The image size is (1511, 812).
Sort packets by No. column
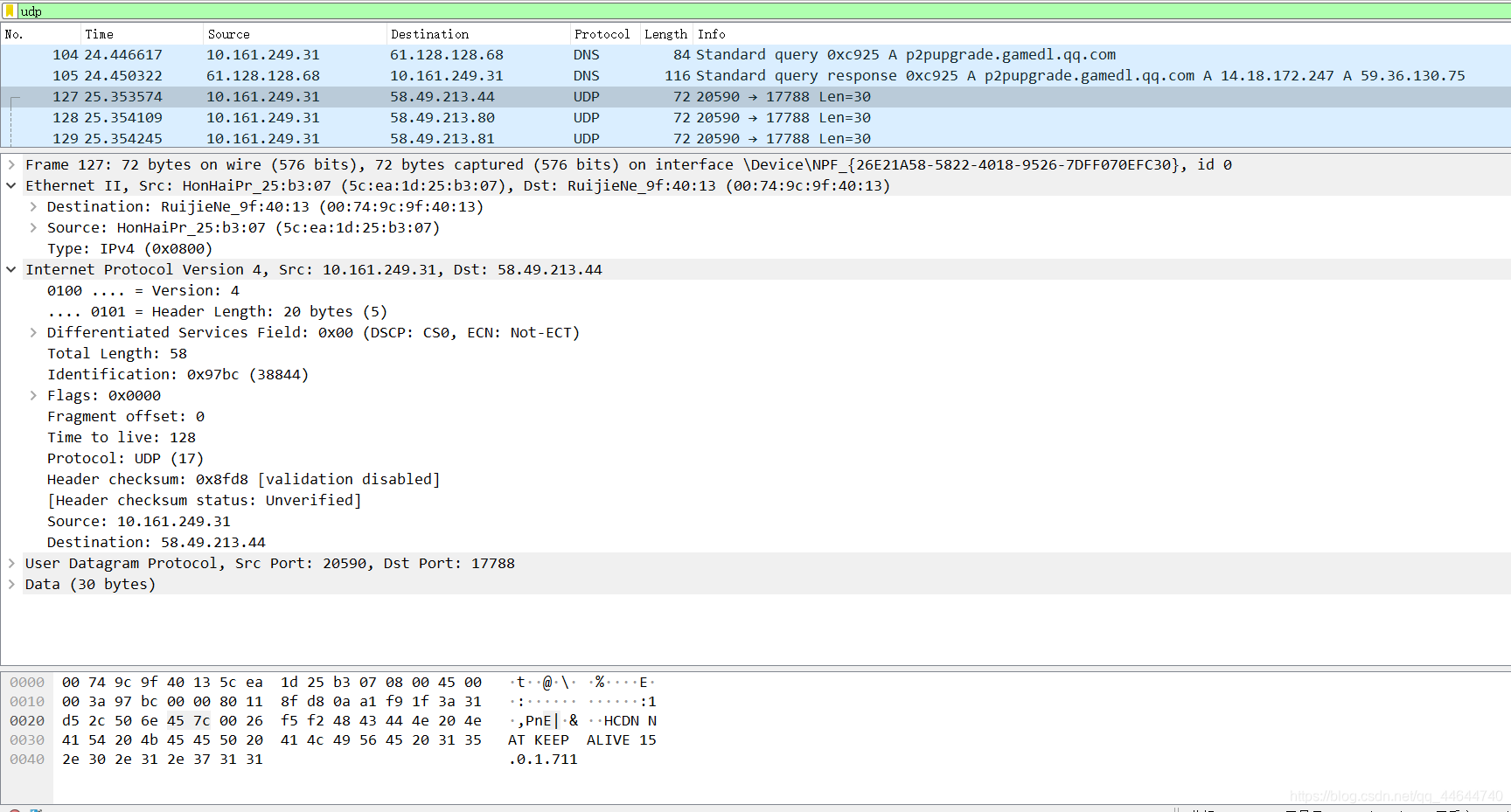click(40, 34)
